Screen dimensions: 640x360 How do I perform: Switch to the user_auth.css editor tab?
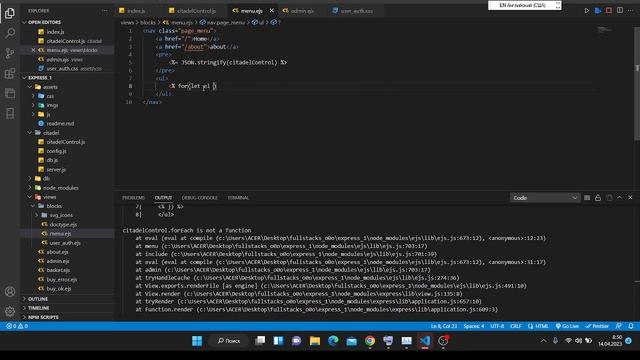click(356, 11)
